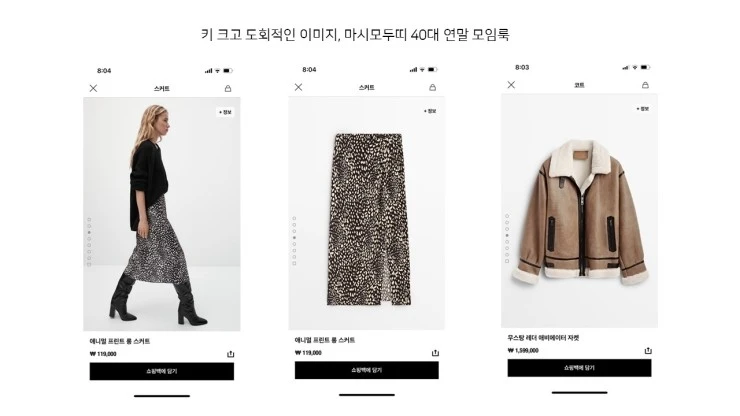Viewport: 740px width, 416px height.
Task: Close the aviator jacket product screen
Action: (x=511, y=85)
